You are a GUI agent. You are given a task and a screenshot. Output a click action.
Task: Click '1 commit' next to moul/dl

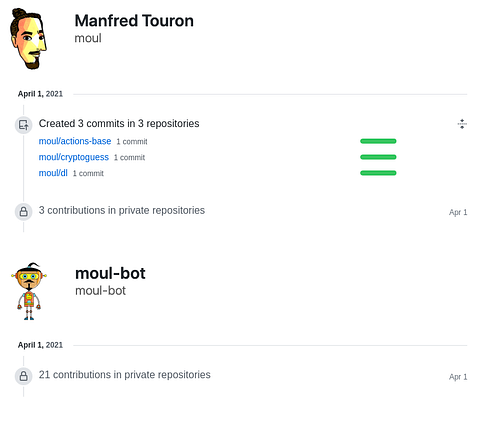point(88,174)
